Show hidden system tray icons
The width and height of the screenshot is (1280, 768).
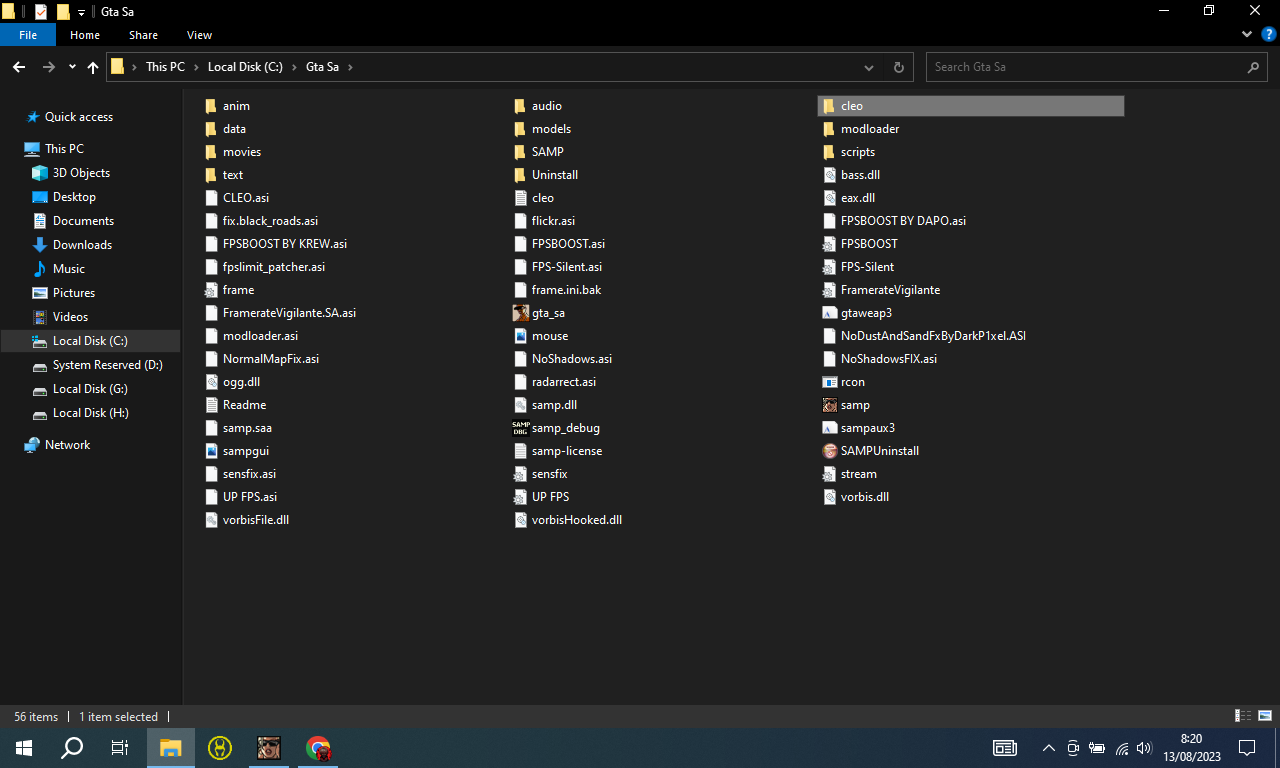pos(1048,747)
